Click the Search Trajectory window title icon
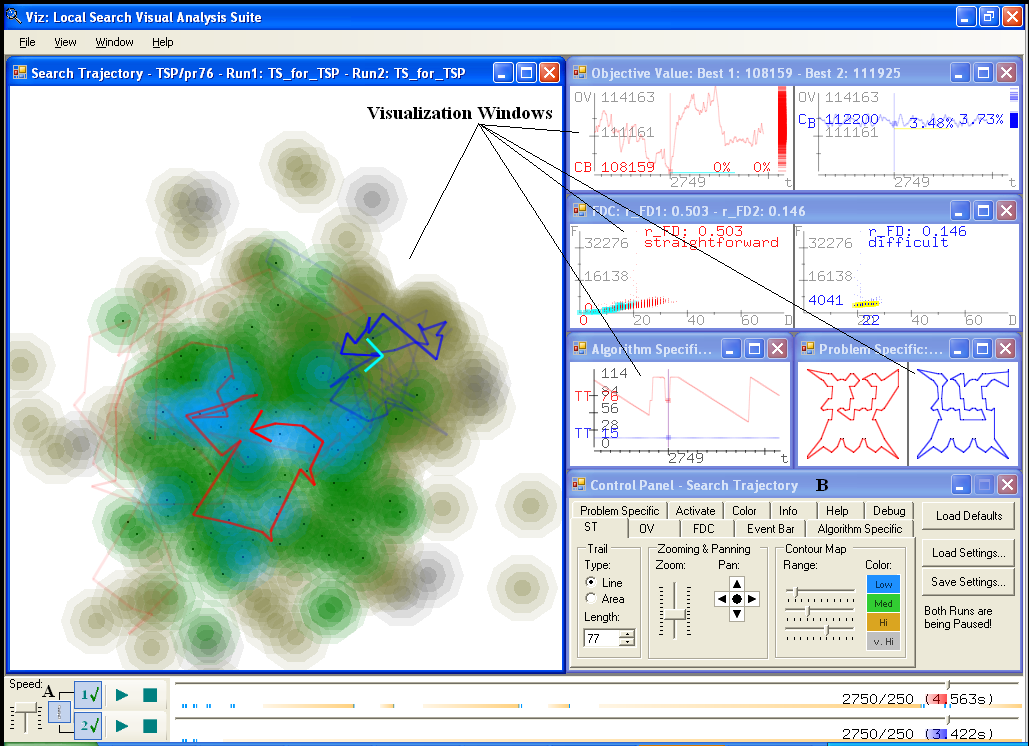 pos(20,72)
